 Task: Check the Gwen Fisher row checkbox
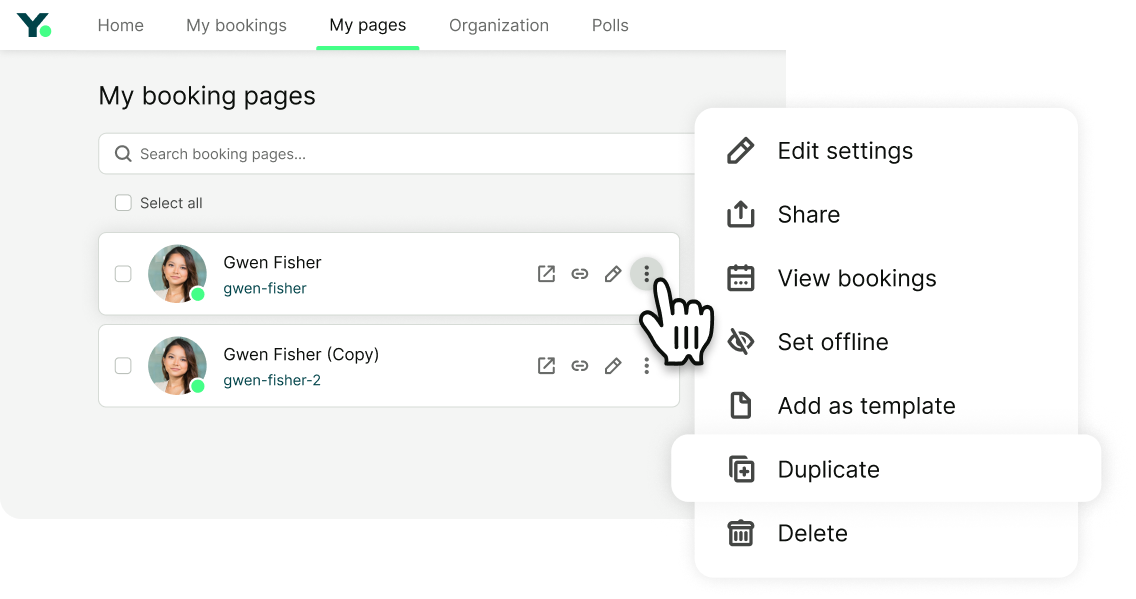(123, 273)
